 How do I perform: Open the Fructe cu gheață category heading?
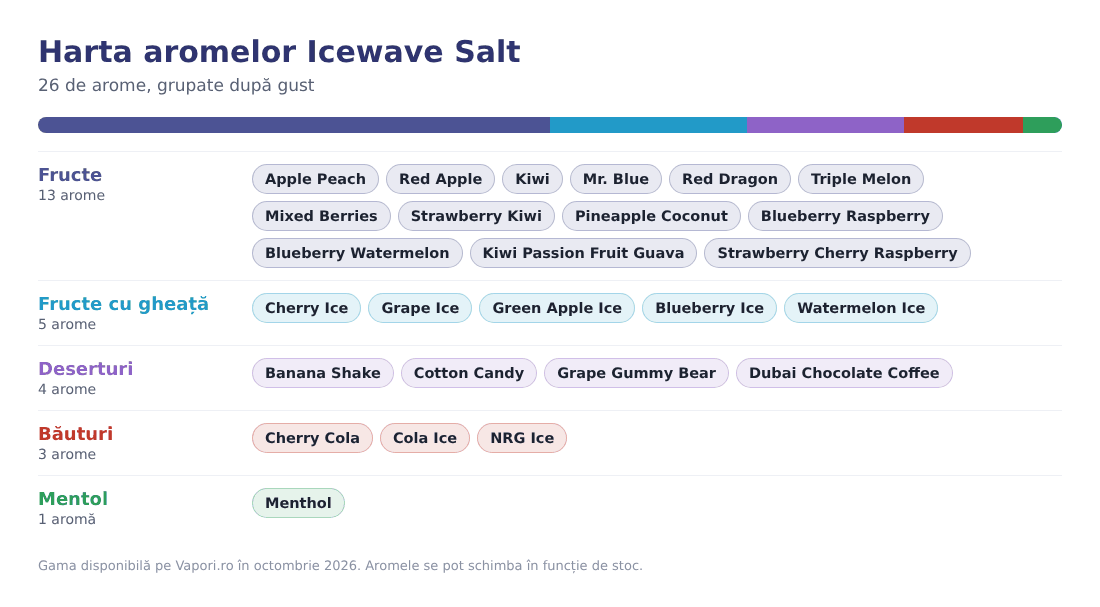click(123, 304)
